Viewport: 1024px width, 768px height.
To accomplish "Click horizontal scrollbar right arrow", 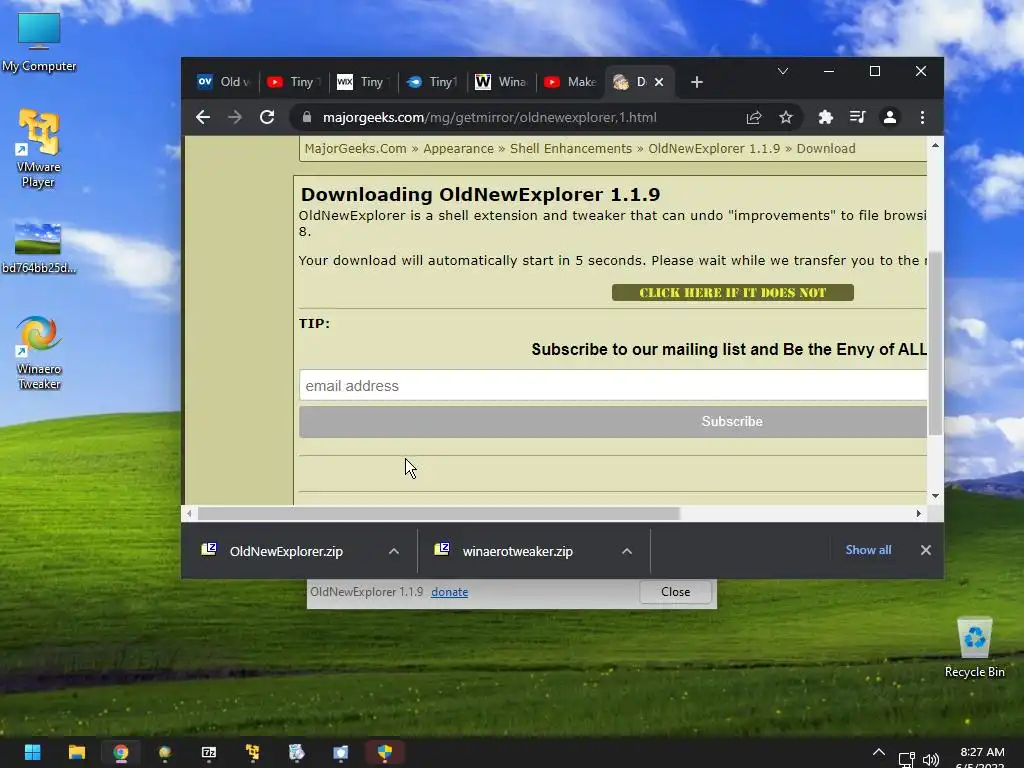I will click(x=918, y=513).
